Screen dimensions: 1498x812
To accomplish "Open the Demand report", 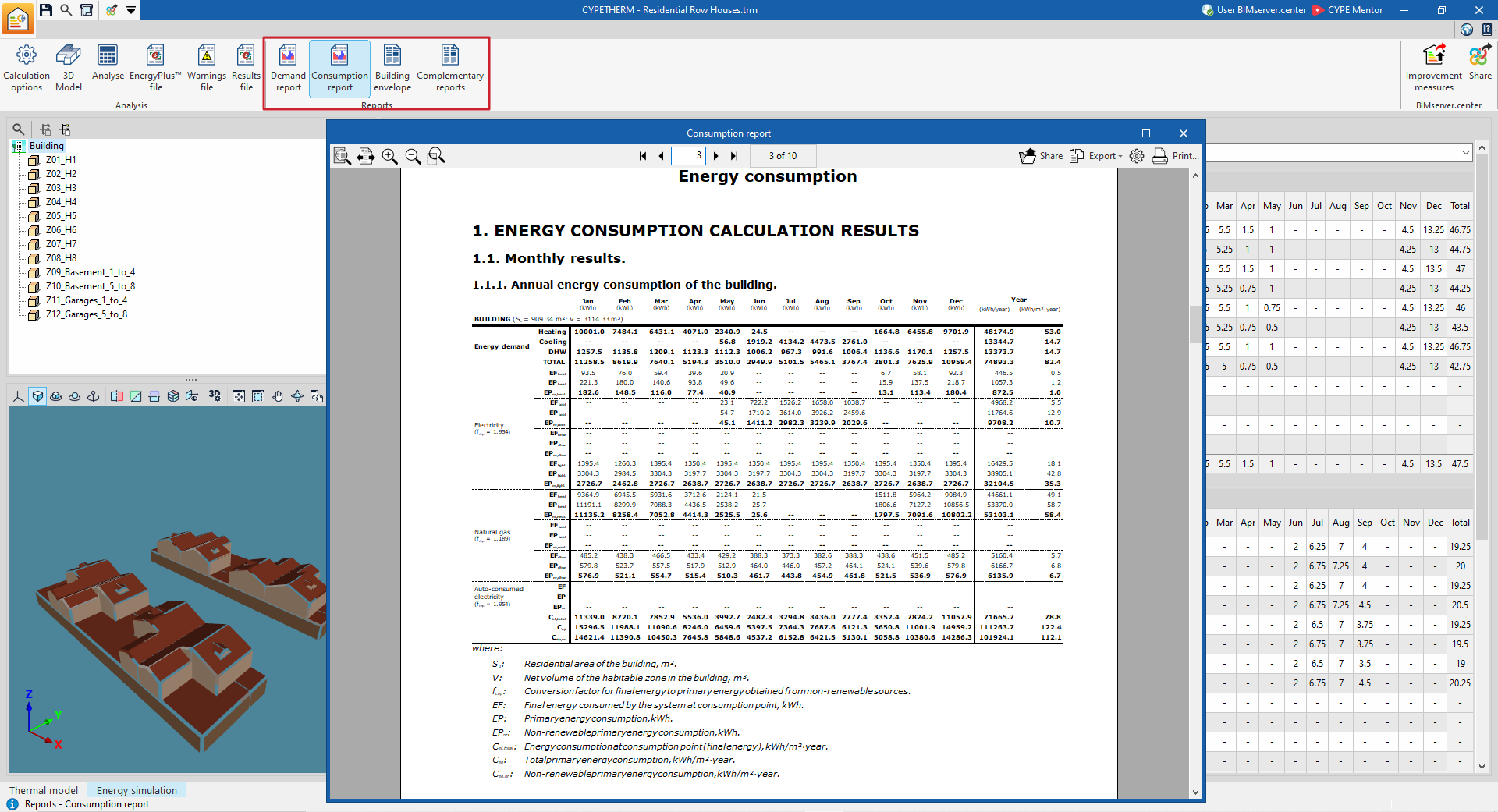I will point(288,69).
